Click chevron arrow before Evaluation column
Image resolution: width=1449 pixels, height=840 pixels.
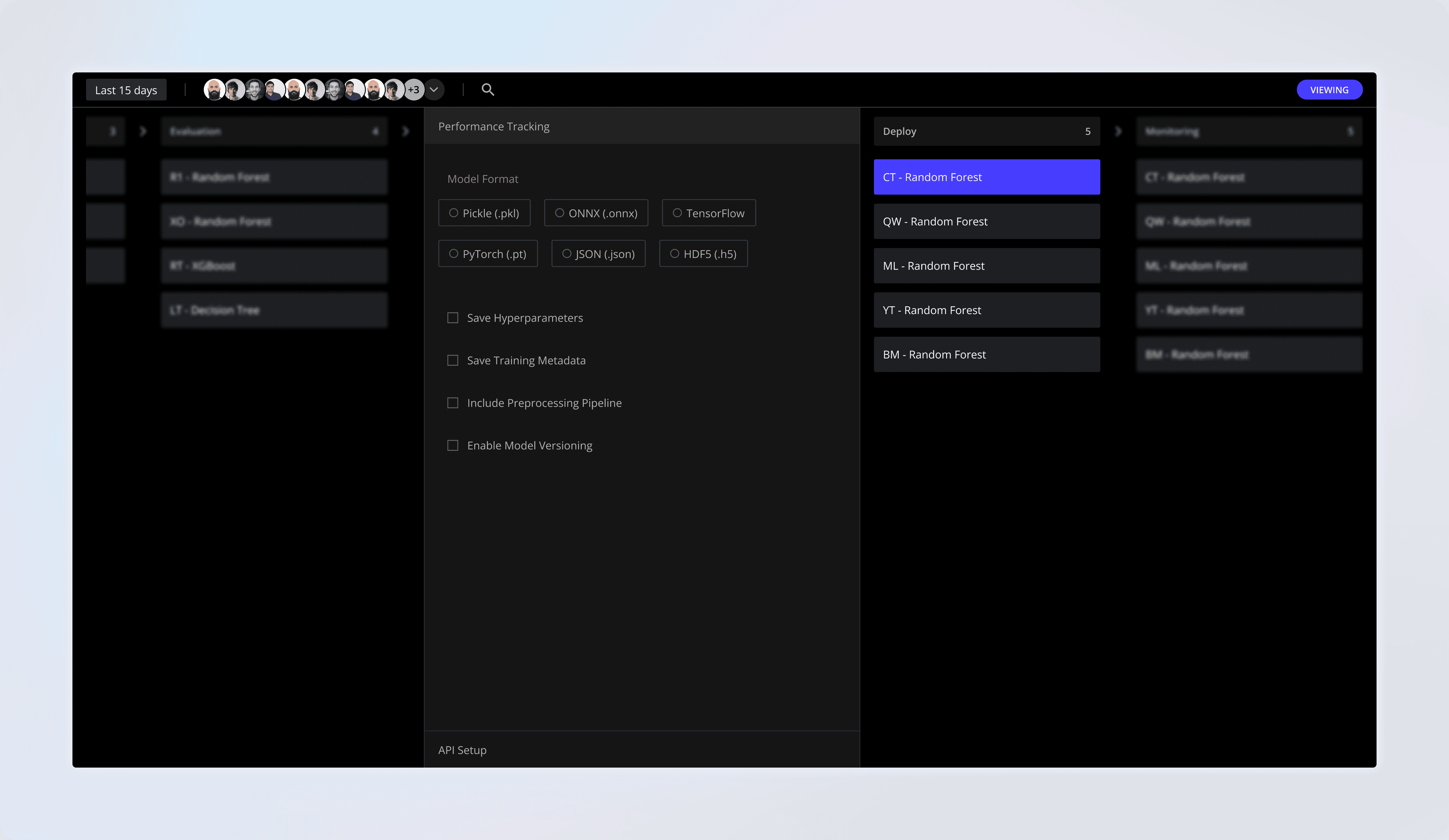click(142, 132)
